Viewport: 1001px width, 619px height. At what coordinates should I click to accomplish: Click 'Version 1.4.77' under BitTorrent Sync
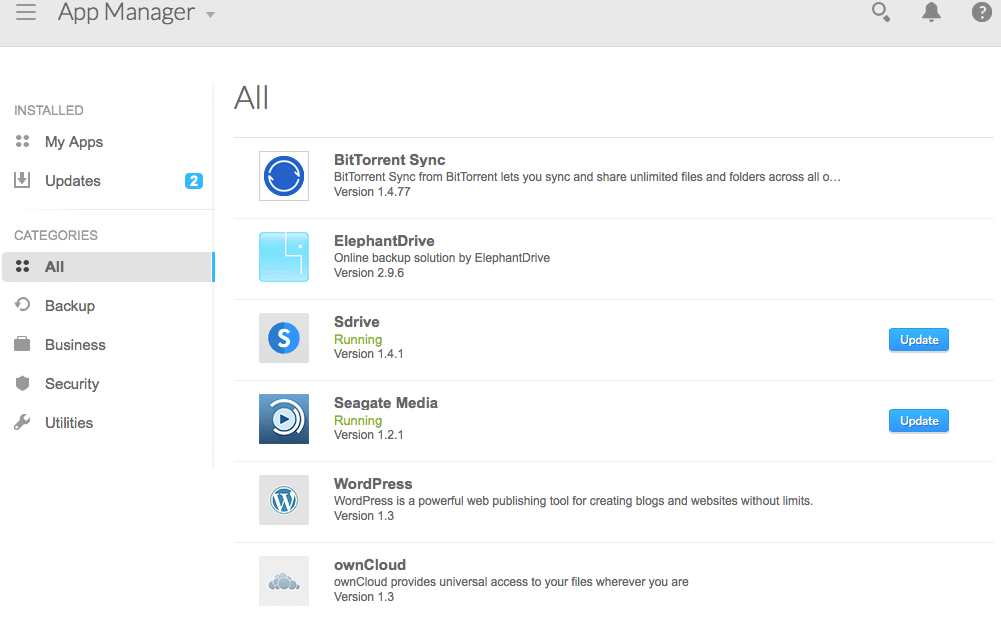[372, 192]
